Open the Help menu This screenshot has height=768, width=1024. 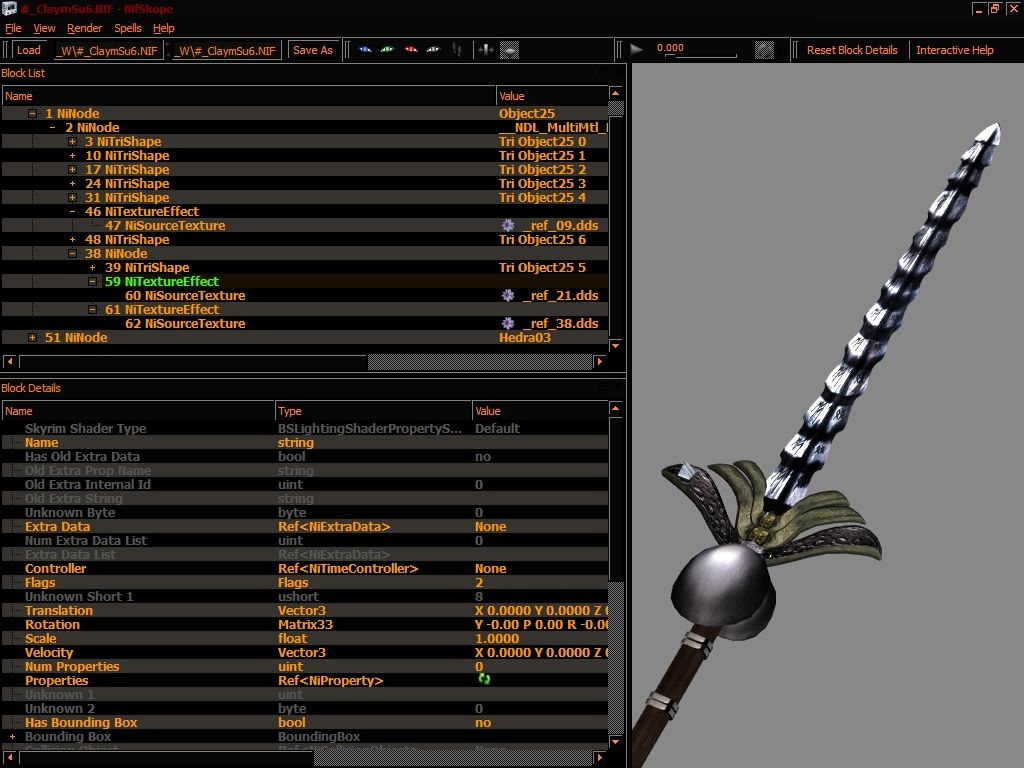(x=163, y=28)
